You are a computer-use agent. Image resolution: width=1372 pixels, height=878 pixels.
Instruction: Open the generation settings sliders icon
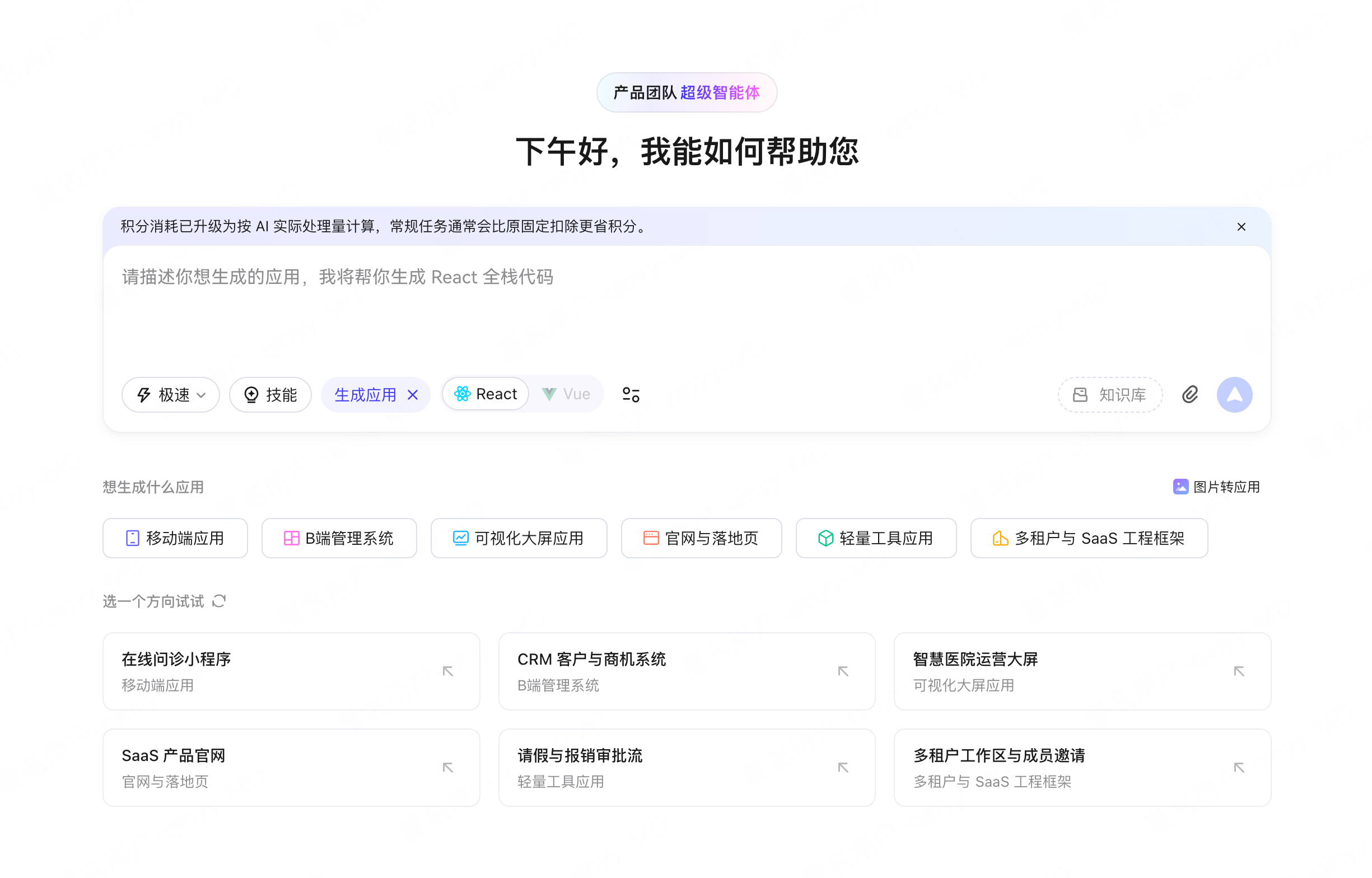(631, 395)
